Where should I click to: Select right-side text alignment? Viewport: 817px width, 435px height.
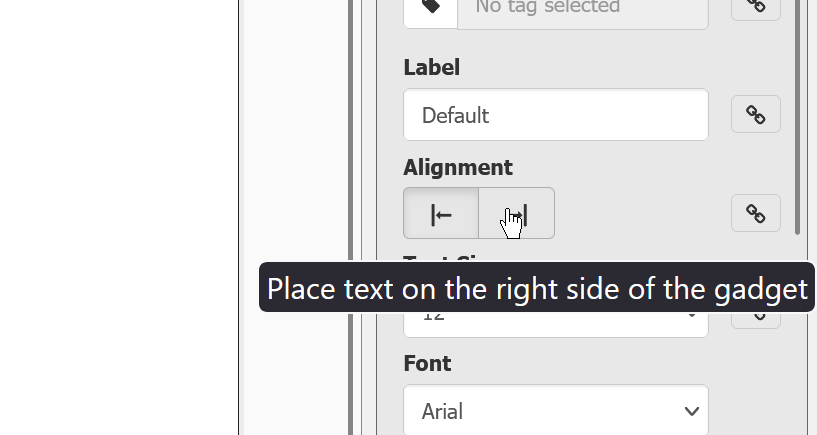516,213
